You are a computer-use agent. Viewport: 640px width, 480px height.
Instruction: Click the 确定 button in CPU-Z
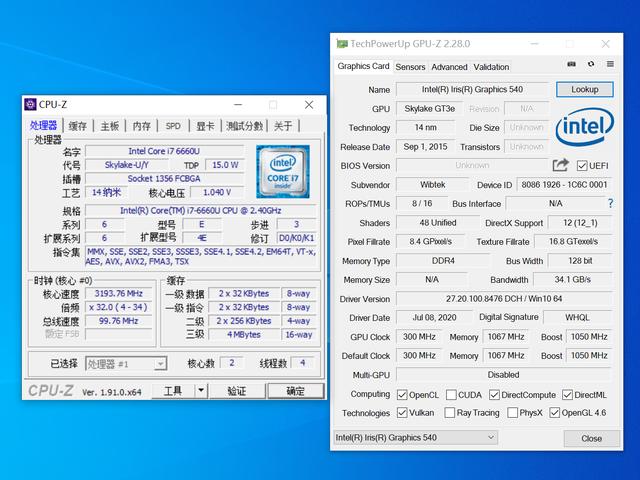(x=296, y=391)
